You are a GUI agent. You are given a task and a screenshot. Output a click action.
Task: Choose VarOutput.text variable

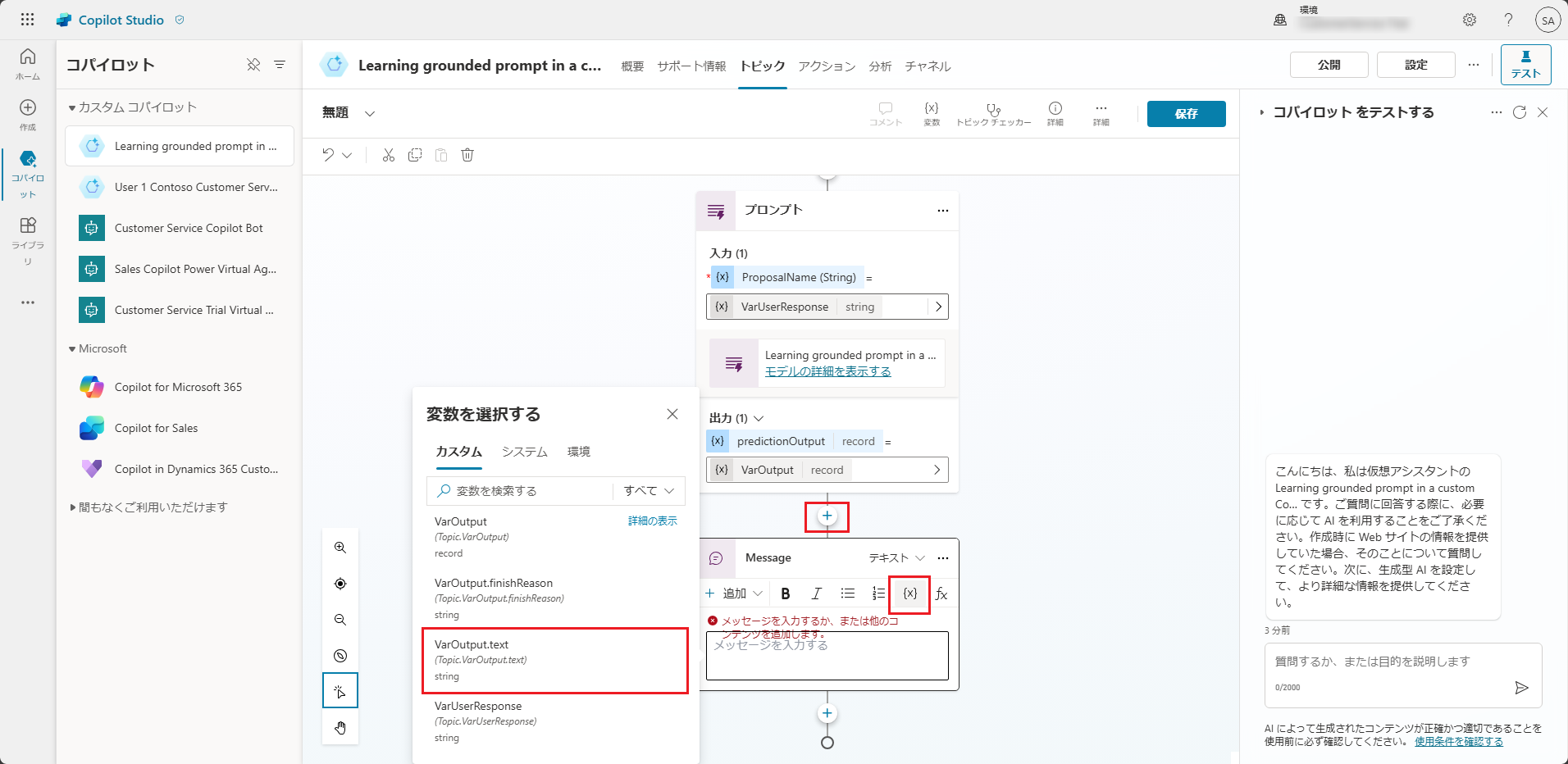point(555,661)
